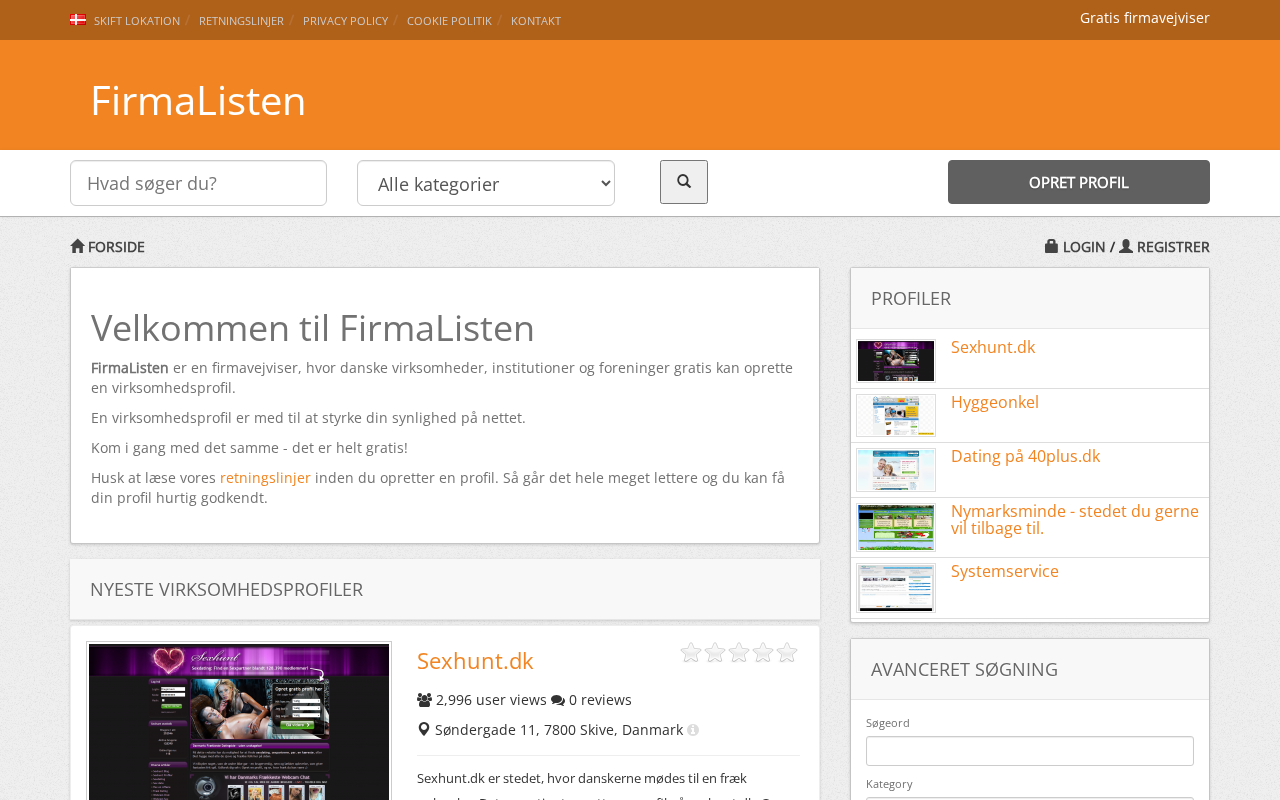Click the Dating på 40plus.dk thumbnail

point(896,470)
